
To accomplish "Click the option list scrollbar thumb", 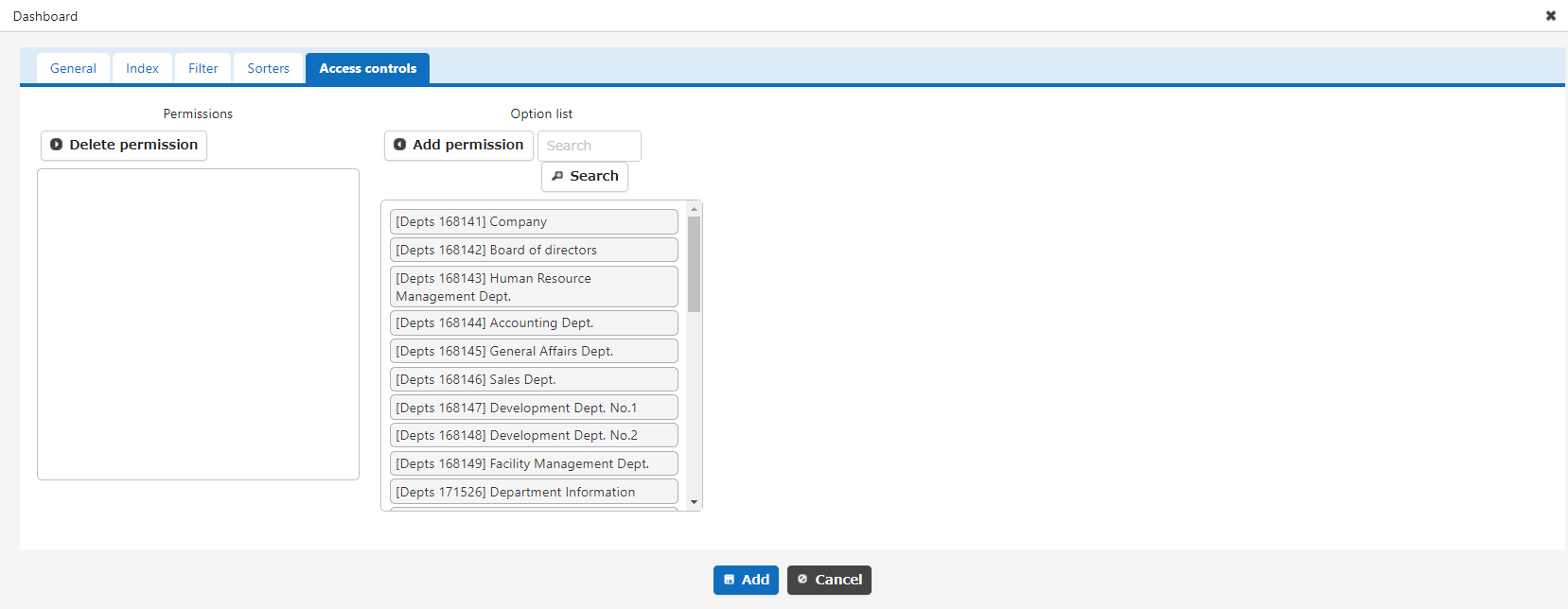I will point(694,264).
